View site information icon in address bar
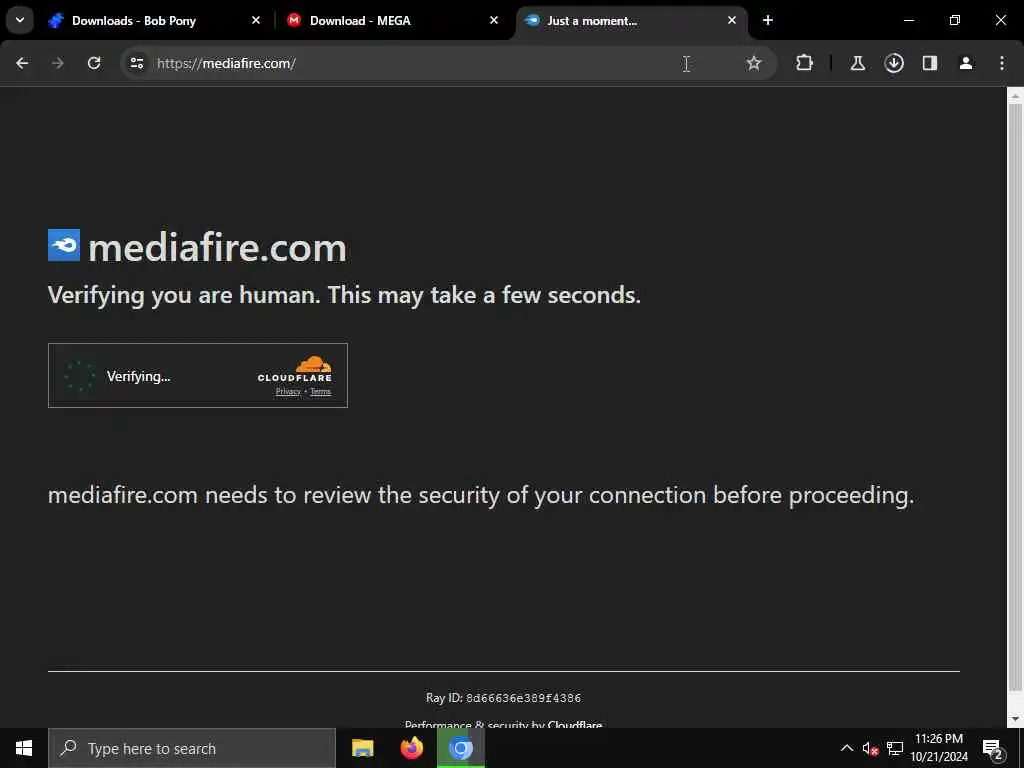The image size is (1024, 768). (x=137, y=63)
